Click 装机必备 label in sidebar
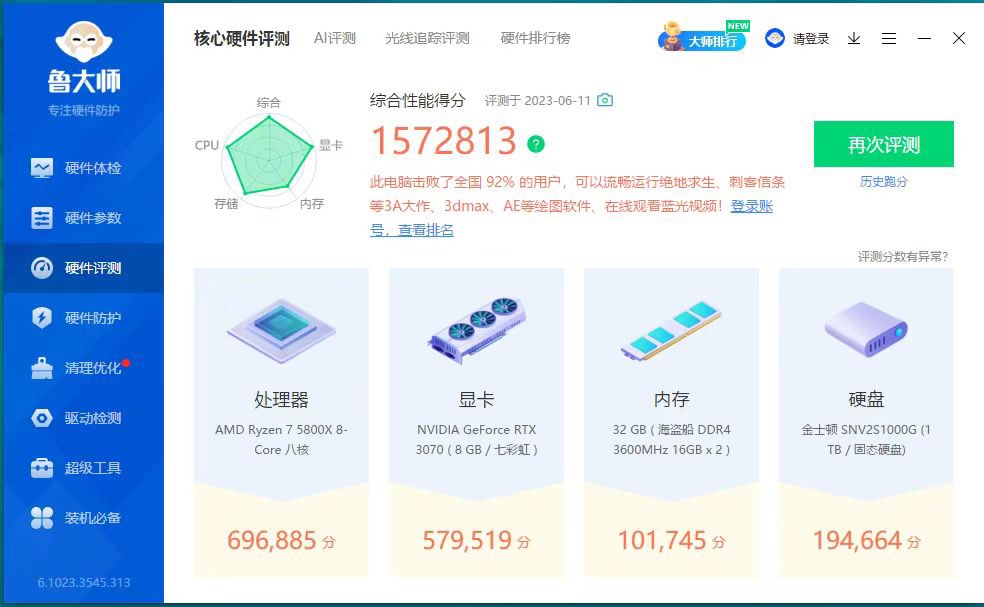 tap(93, 518)
